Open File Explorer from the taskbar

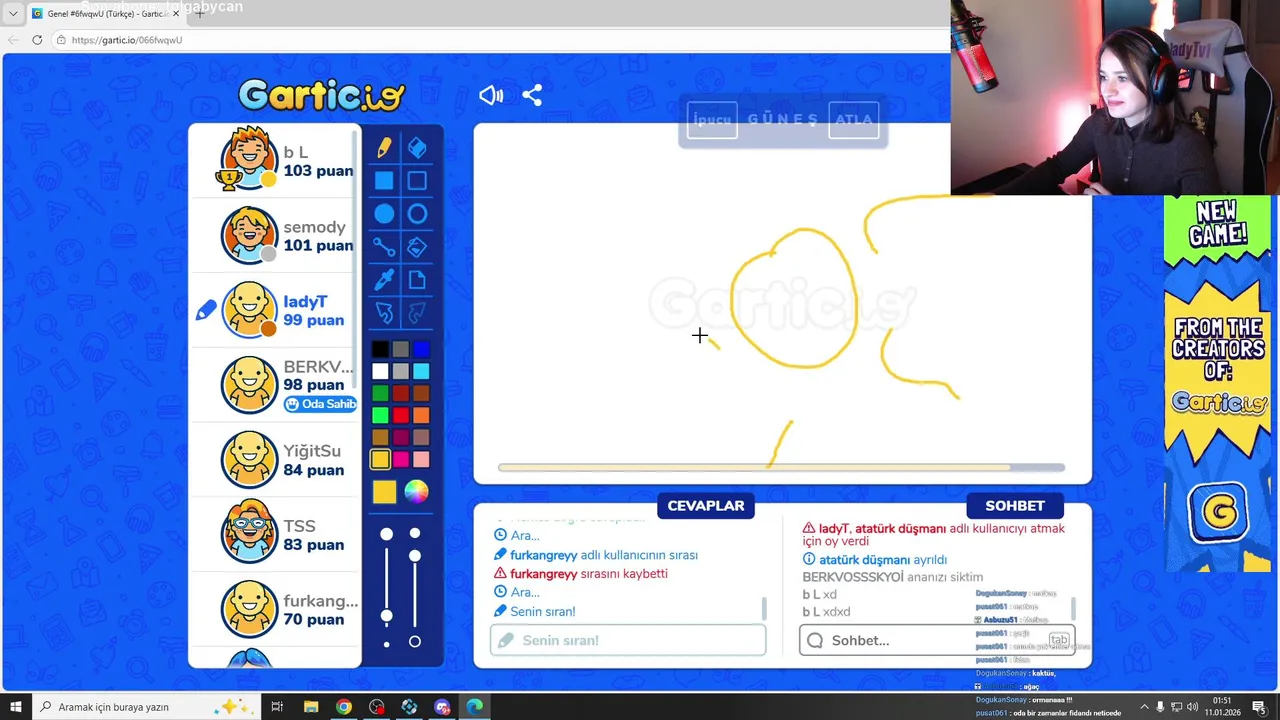pos(310,707)
